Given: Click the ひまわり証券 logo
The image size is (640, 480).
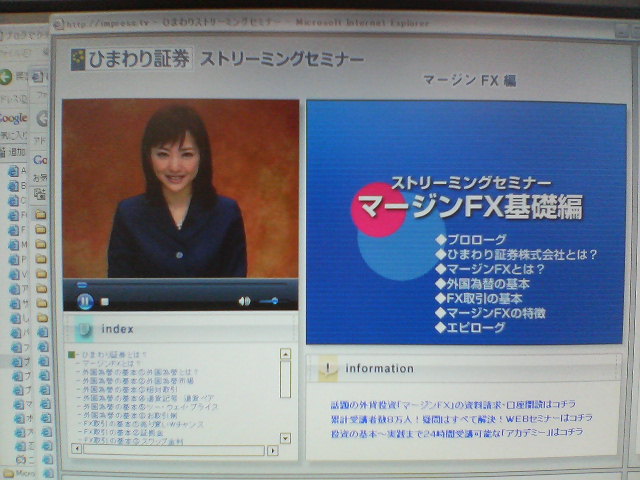Looking at the screenshot, I should coord(131,59).
